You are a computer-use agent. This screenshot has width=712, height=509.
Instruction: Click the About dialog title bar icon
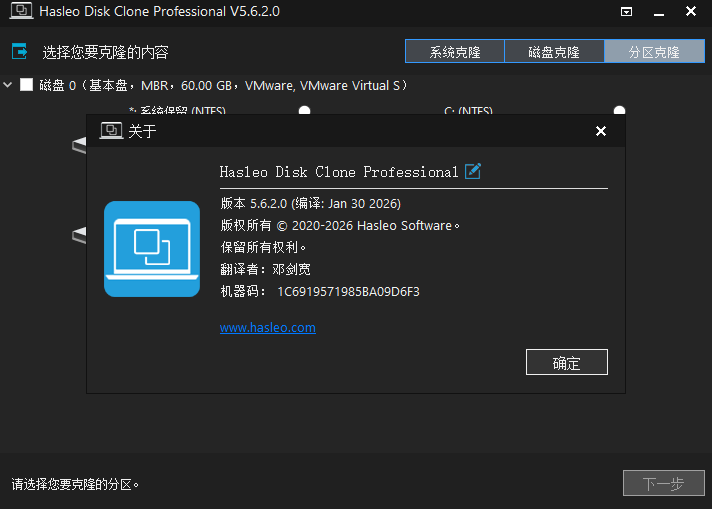[x=111, y=131]
